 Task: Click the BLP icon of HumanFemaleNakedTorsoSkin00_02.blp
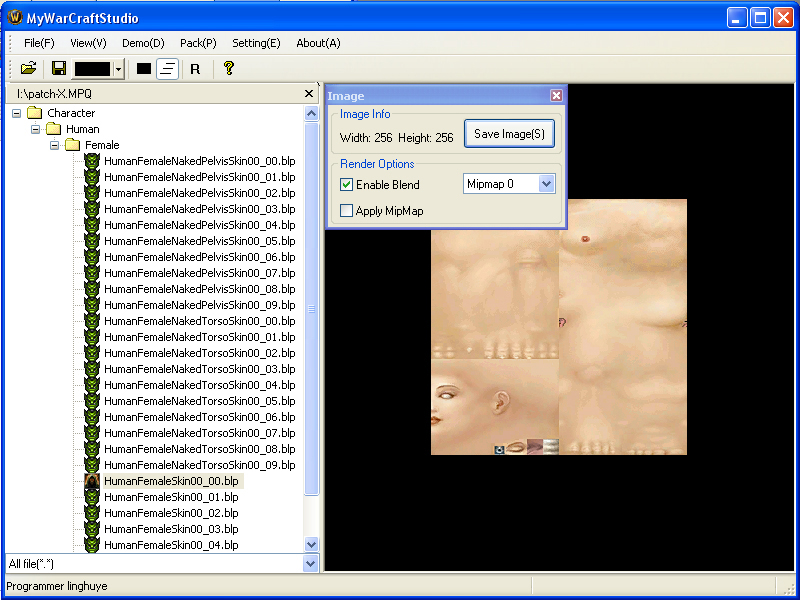pyautogui.click(x=92, y=353)
